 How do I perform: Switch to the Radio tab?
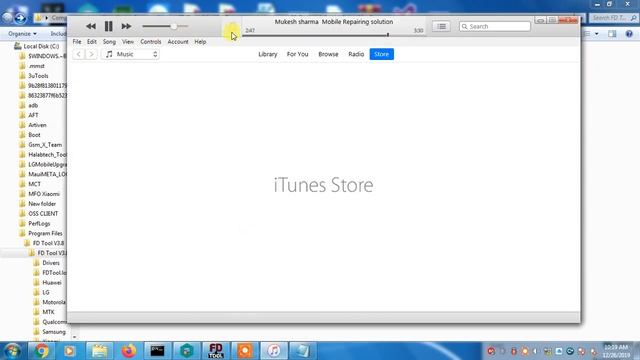pyautogui.click(x=356, y=54)
